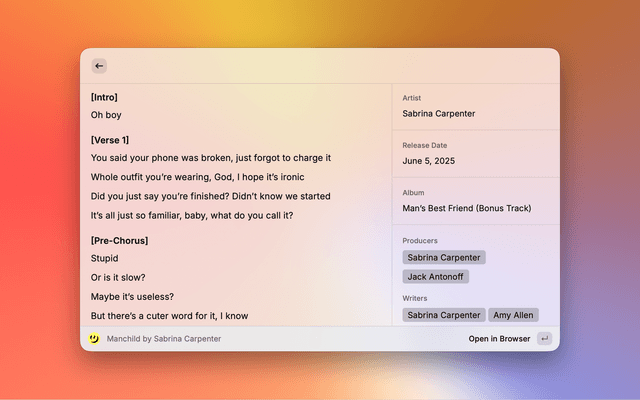Click the "Maybe it's useless?" lyric line
This screenshot has width=640, height=400.
(x=132, y=296)
